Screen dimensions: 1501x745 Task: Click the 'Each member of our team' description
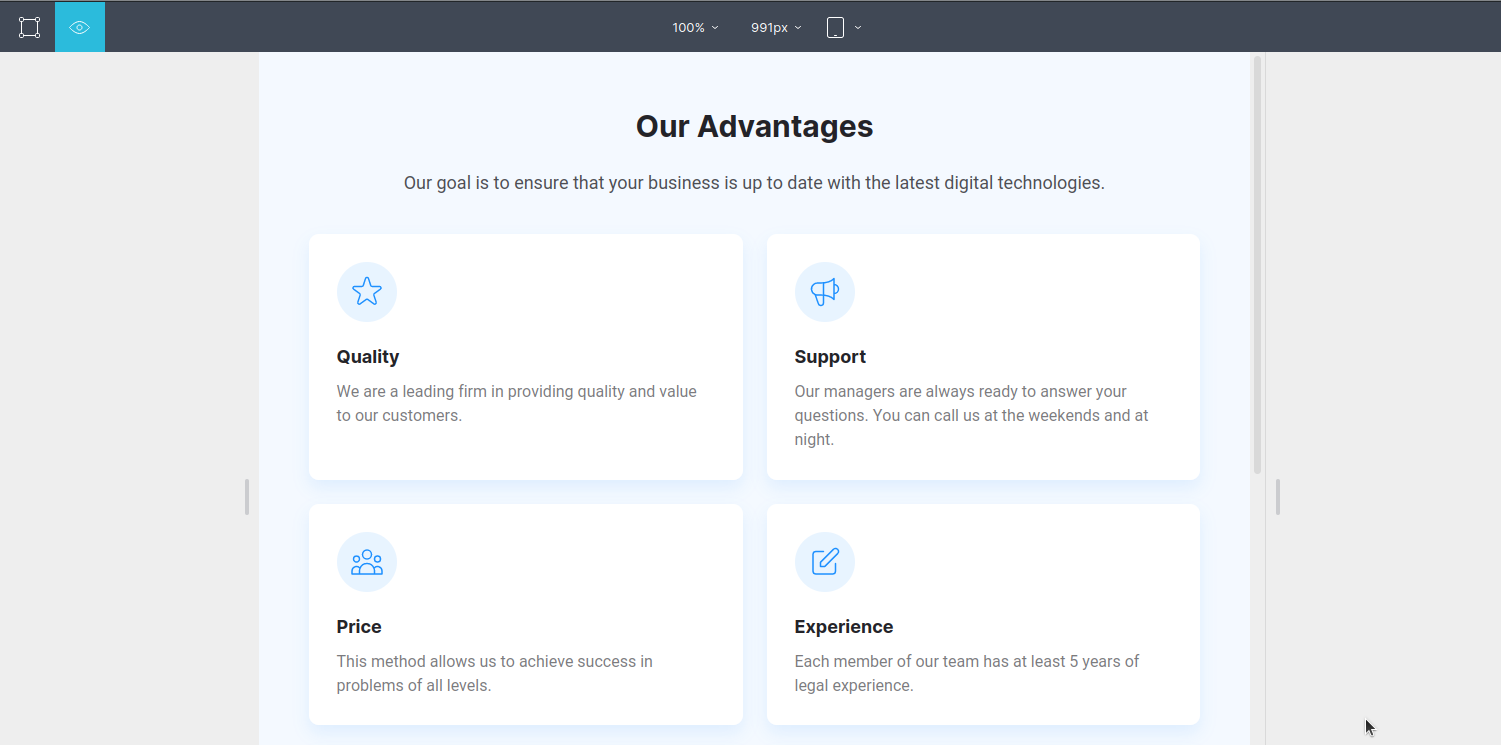tap(967, 673)
